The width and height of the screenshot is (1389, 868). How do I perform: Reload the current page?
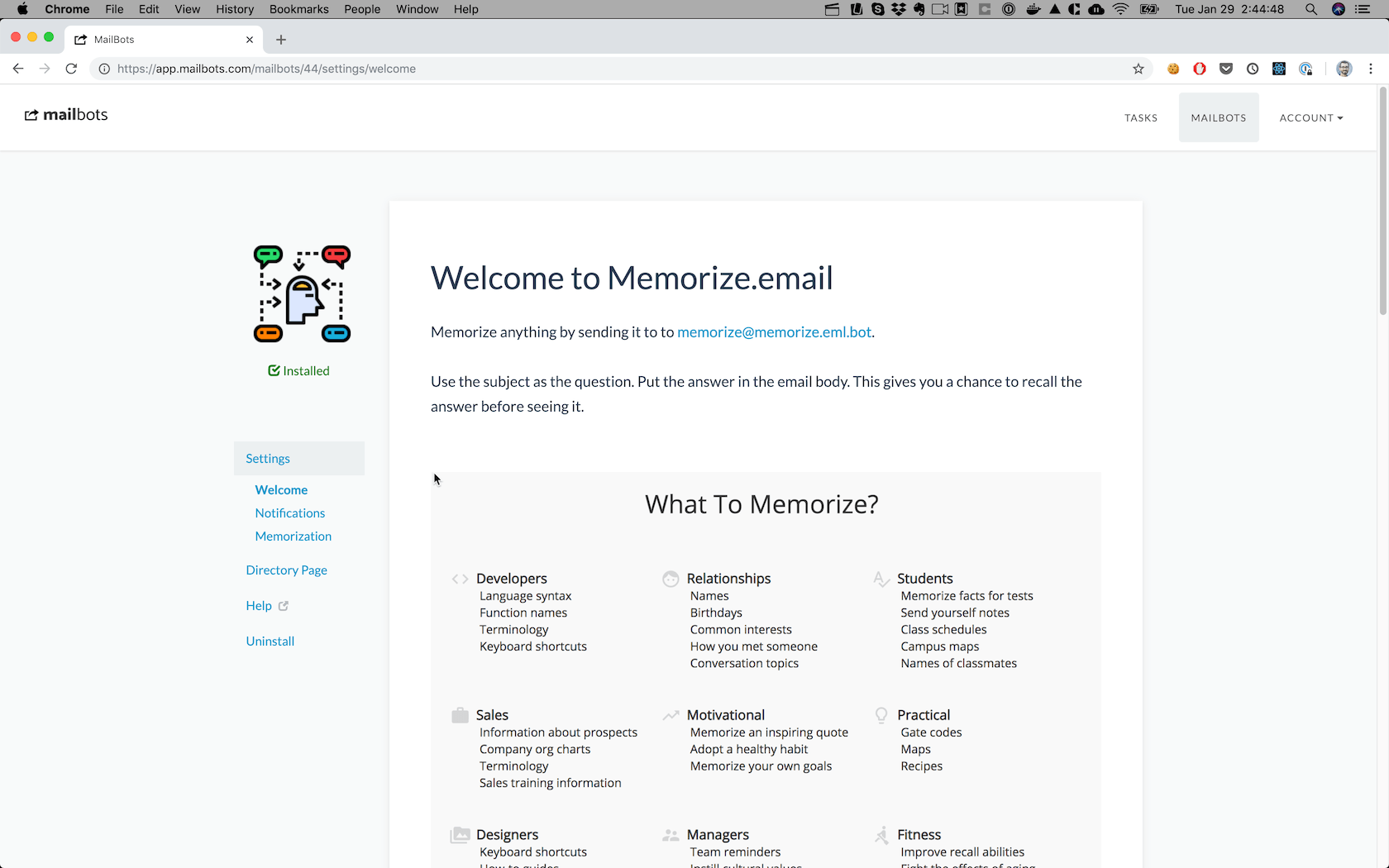click(71, 69)
